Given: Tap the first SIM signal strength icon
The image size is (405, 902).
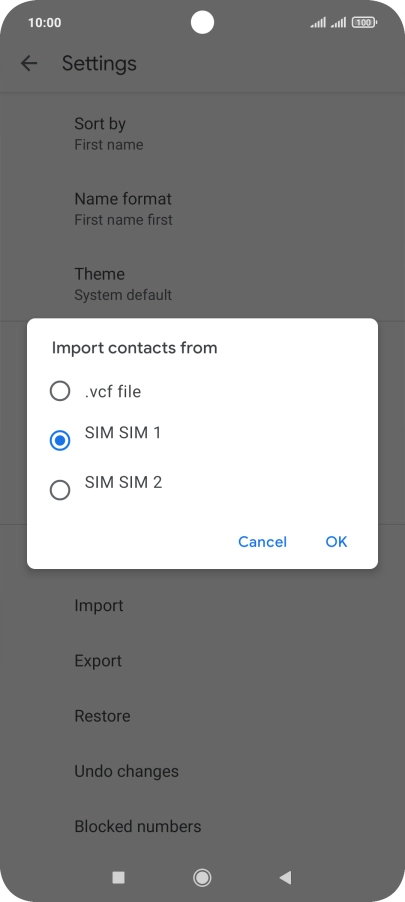Looking at the screenshot, I should point(318,22).
